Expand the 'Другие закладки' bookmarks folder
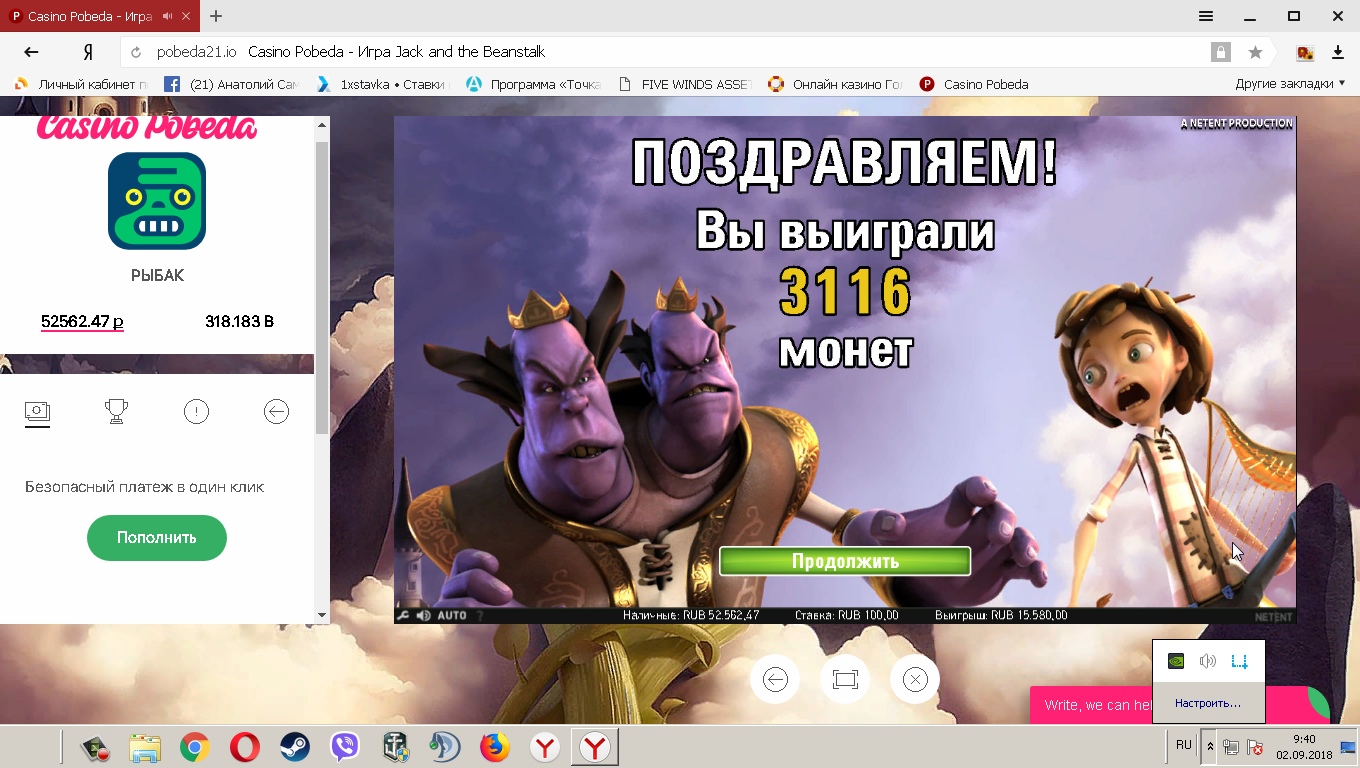1360x768 pixels. pyautogui.click(x=1290, y=84)
